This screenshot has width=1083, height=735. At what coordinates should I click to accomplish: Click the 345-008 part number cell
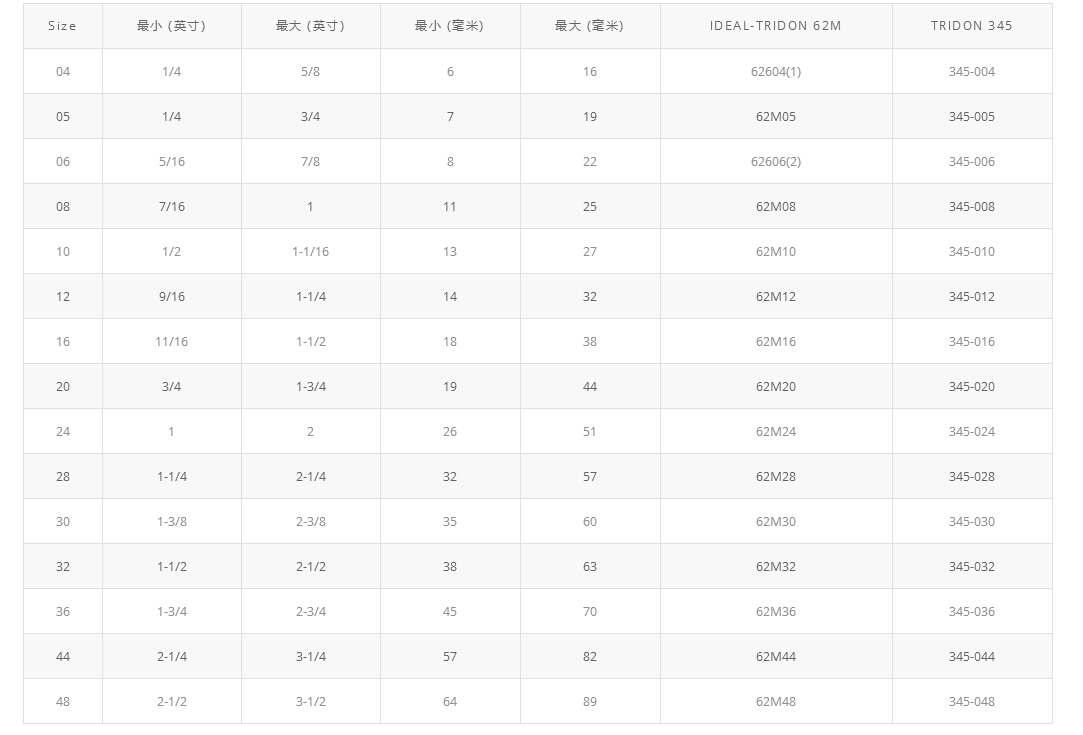pos(971,207)
